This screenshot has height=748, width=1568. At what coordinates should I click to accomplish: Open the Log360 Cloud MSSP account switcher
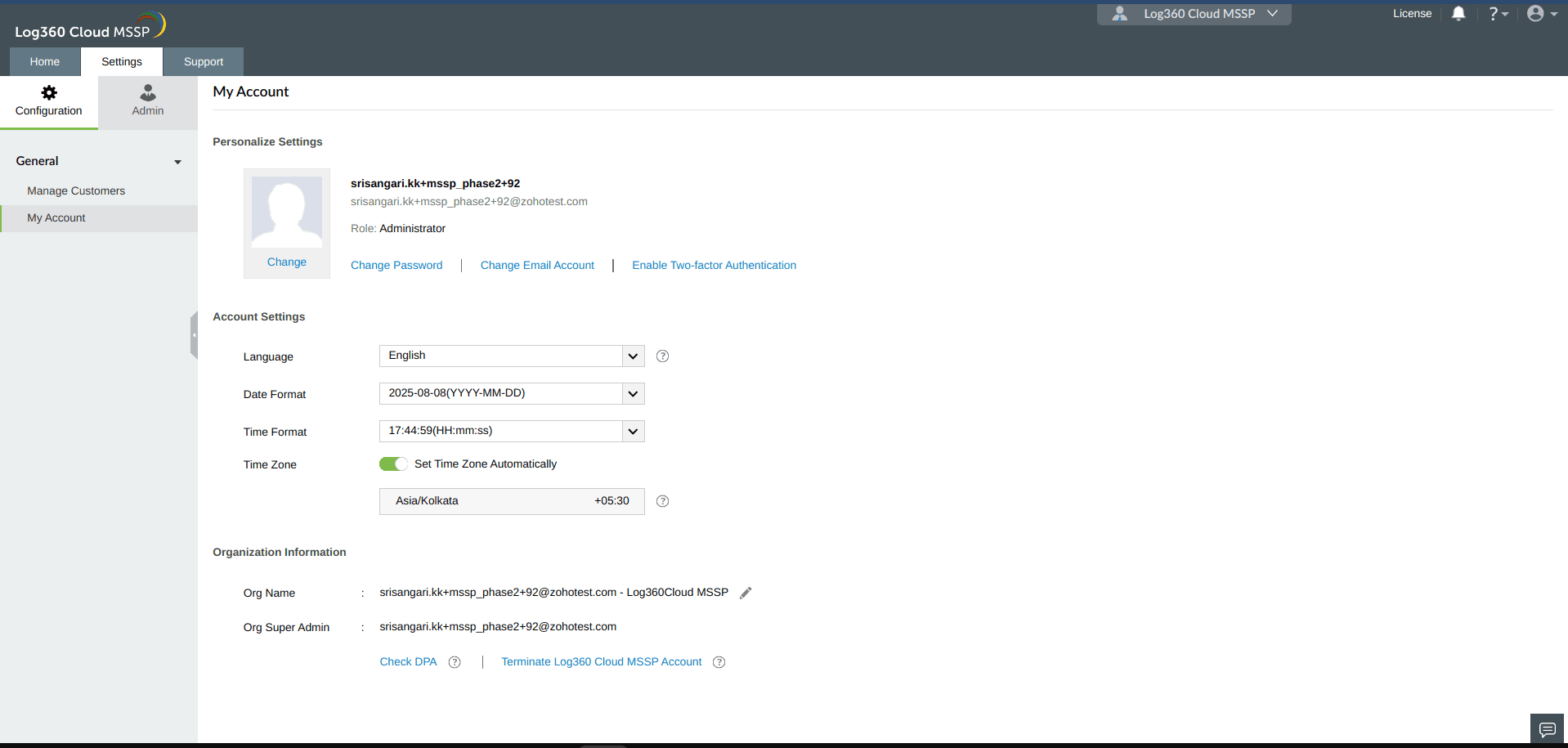point(1194,14)
